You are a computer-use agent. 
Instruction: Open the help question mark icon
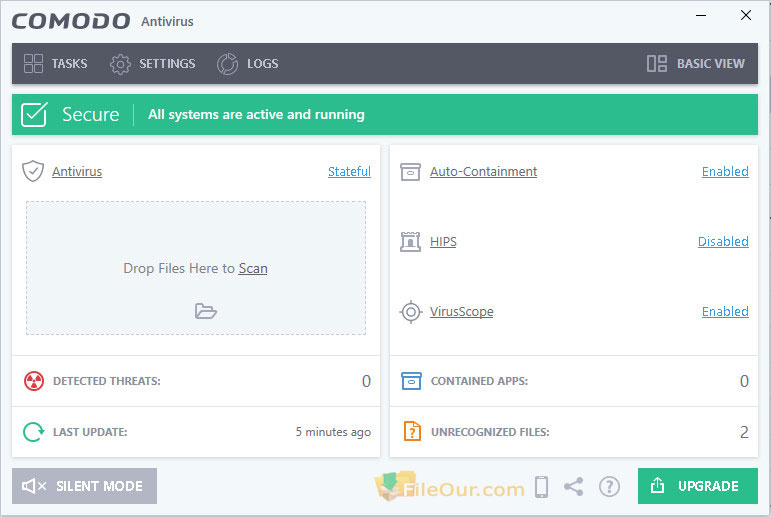tap(609, 487)
